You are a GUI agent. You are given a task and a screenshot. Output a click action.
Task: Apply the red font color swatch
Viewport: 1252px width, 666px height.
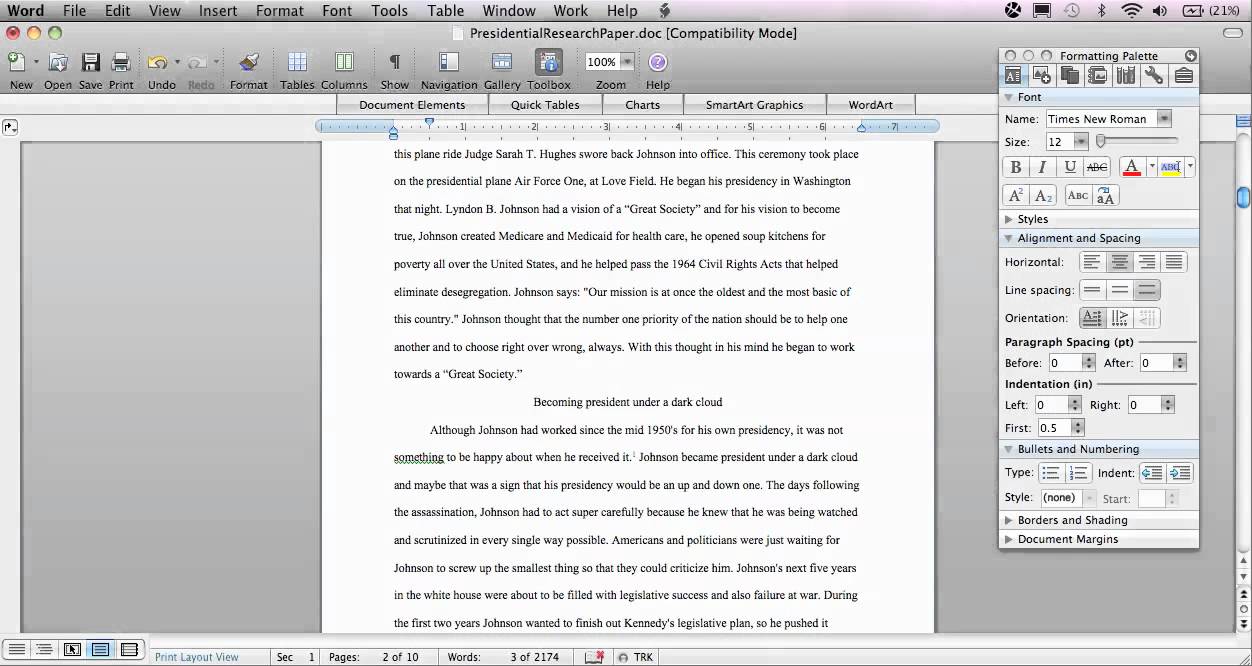(1132, 167)
